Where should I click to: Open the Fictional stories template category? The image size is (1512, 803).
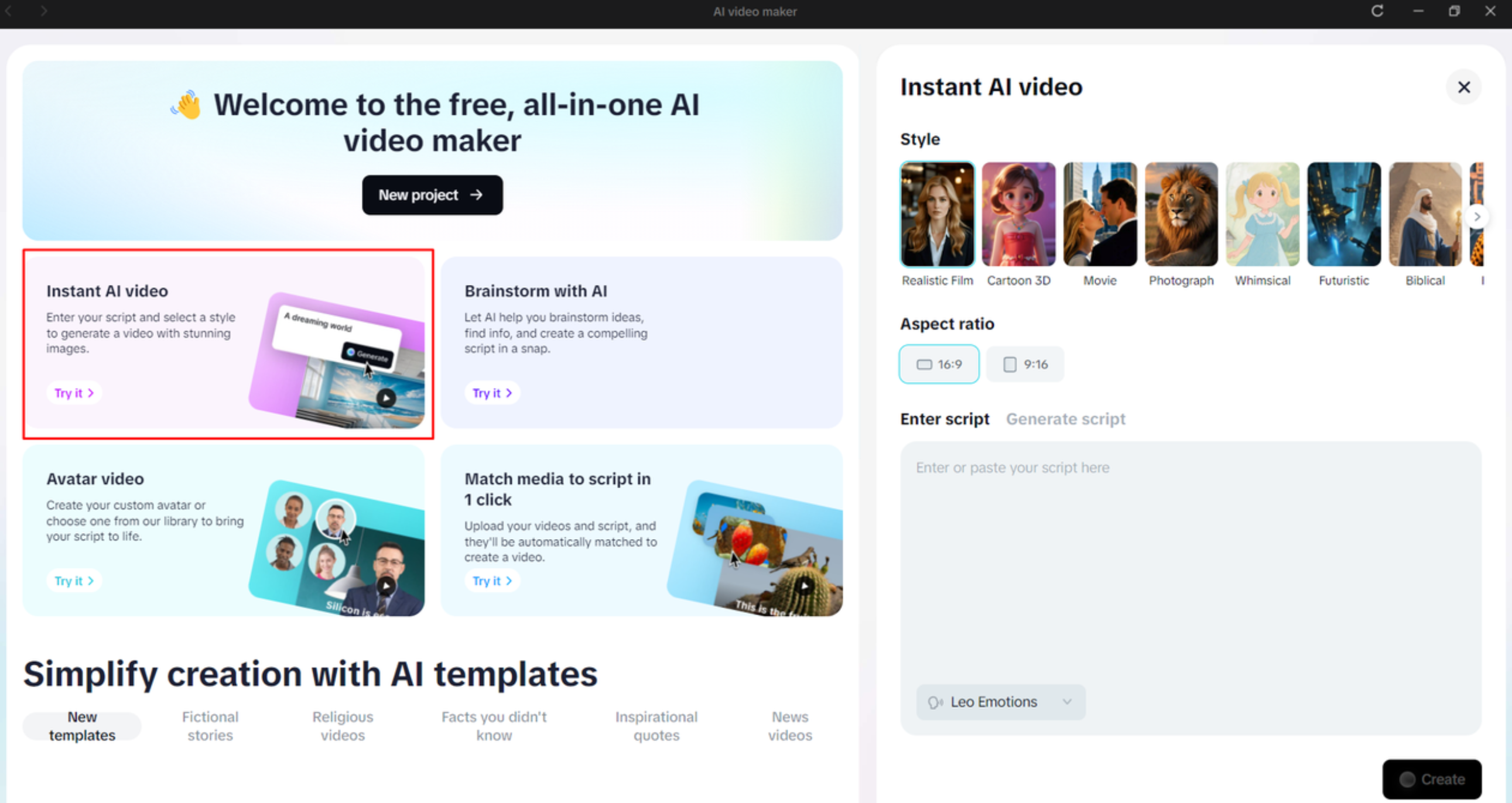click(210, 726)
